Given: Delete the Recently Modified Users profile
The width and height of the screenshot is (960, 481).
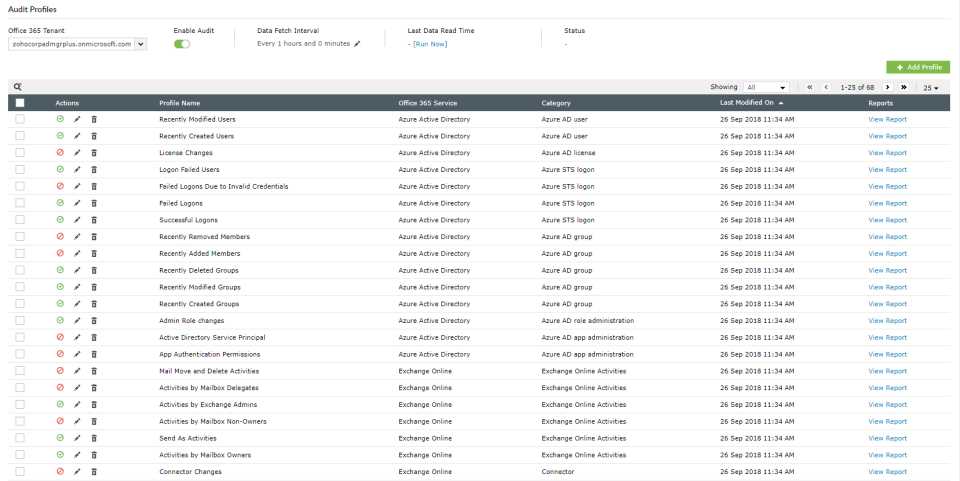Looking at the screenshot, I should click(x=94, y=119).
